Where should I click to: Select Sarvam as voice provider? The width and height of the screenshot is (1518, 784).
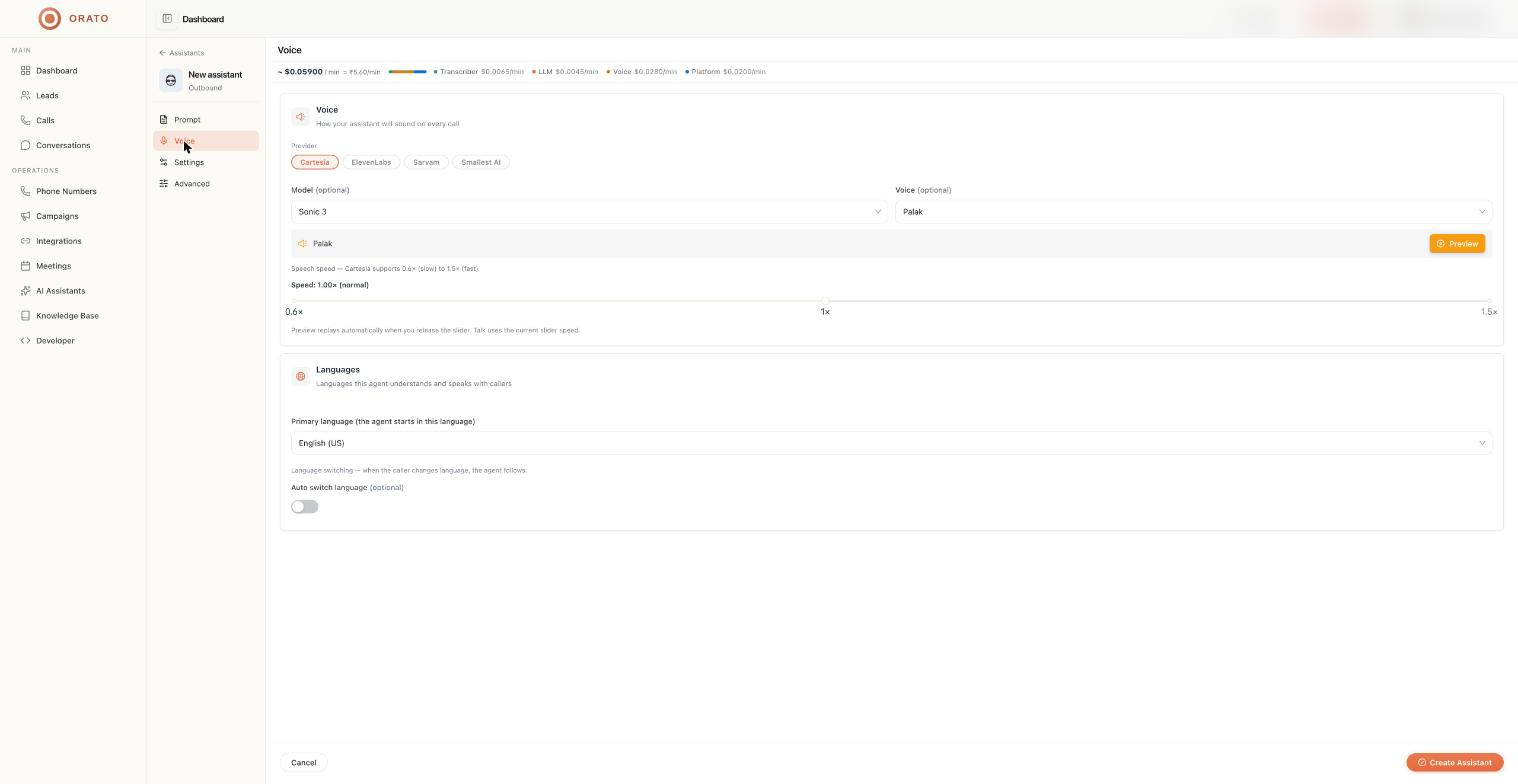426,162
